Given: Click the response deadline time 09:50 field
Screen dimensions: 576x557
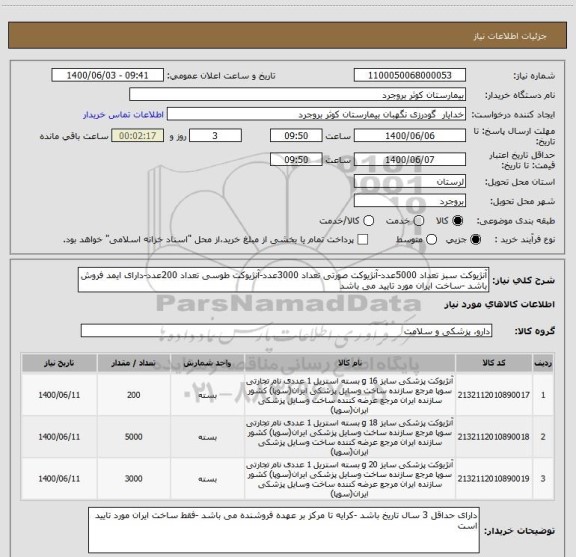Looking at the screenshot, I should [x=296, y=136].
